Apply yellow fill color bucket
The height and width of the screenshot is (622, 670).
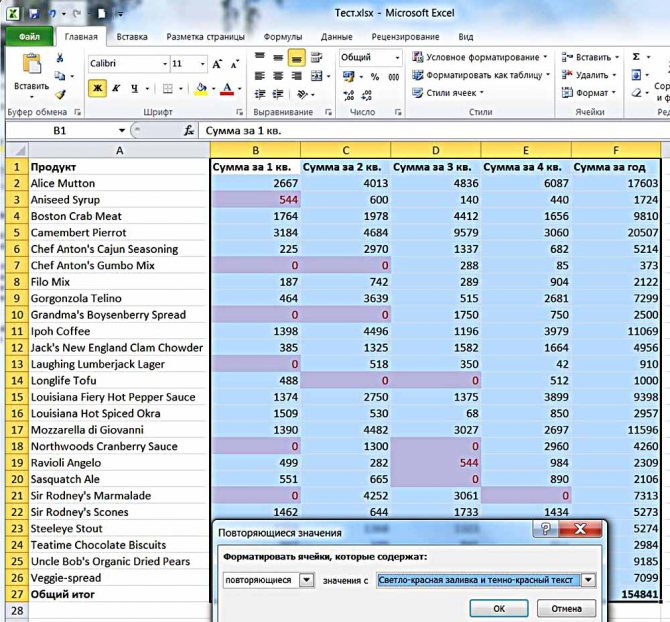[x=200, y=88]
